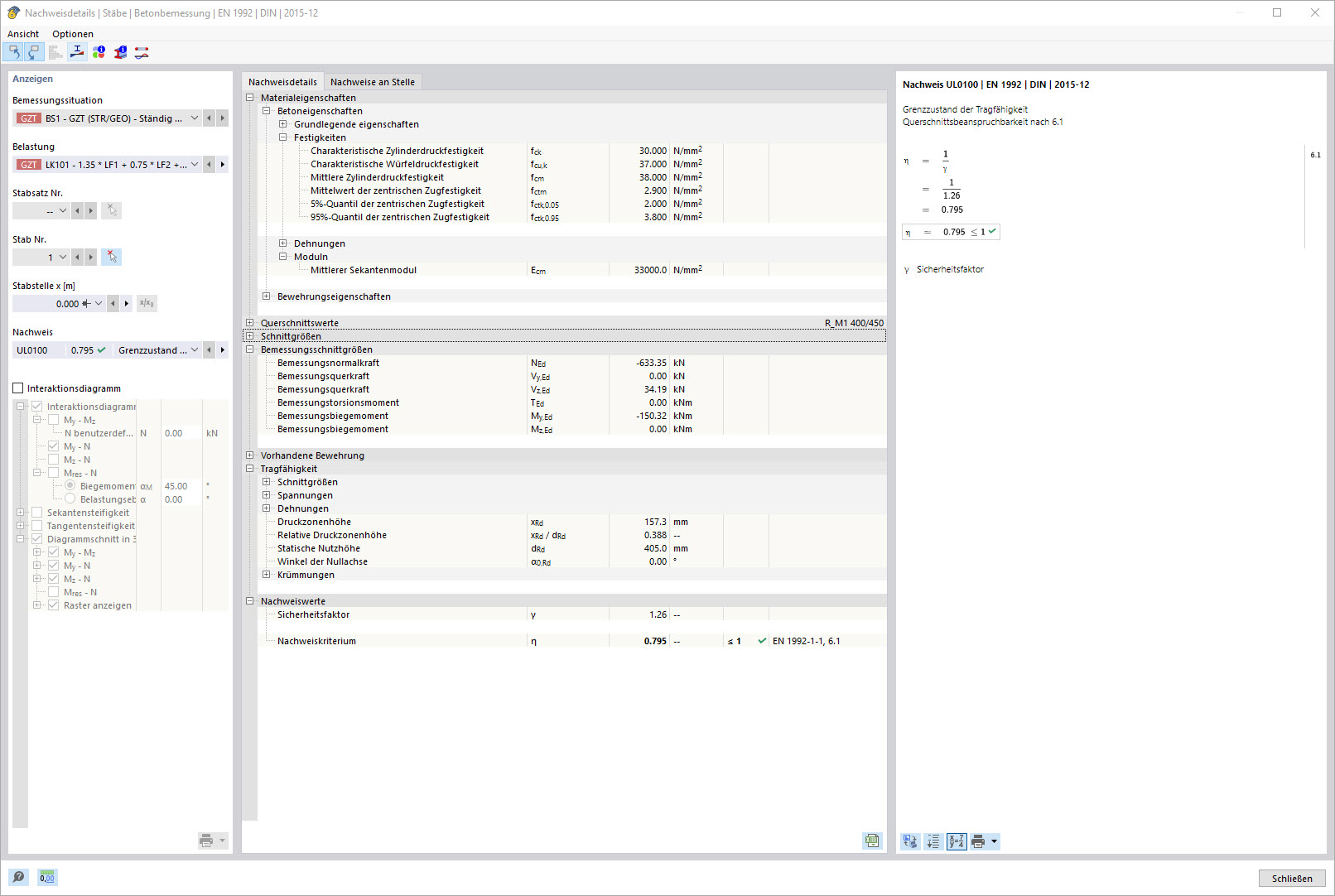The width and height of the screenshot is (1335, 896).
Task: Click the N benutzerdefiniert value field 0.00
Action: [x=181, y=433]
